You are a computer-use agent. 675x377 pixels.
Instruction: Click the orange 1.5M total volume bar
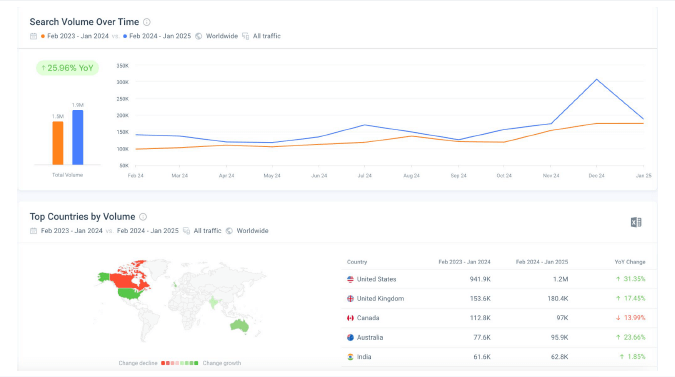click(x=58, y=143)
